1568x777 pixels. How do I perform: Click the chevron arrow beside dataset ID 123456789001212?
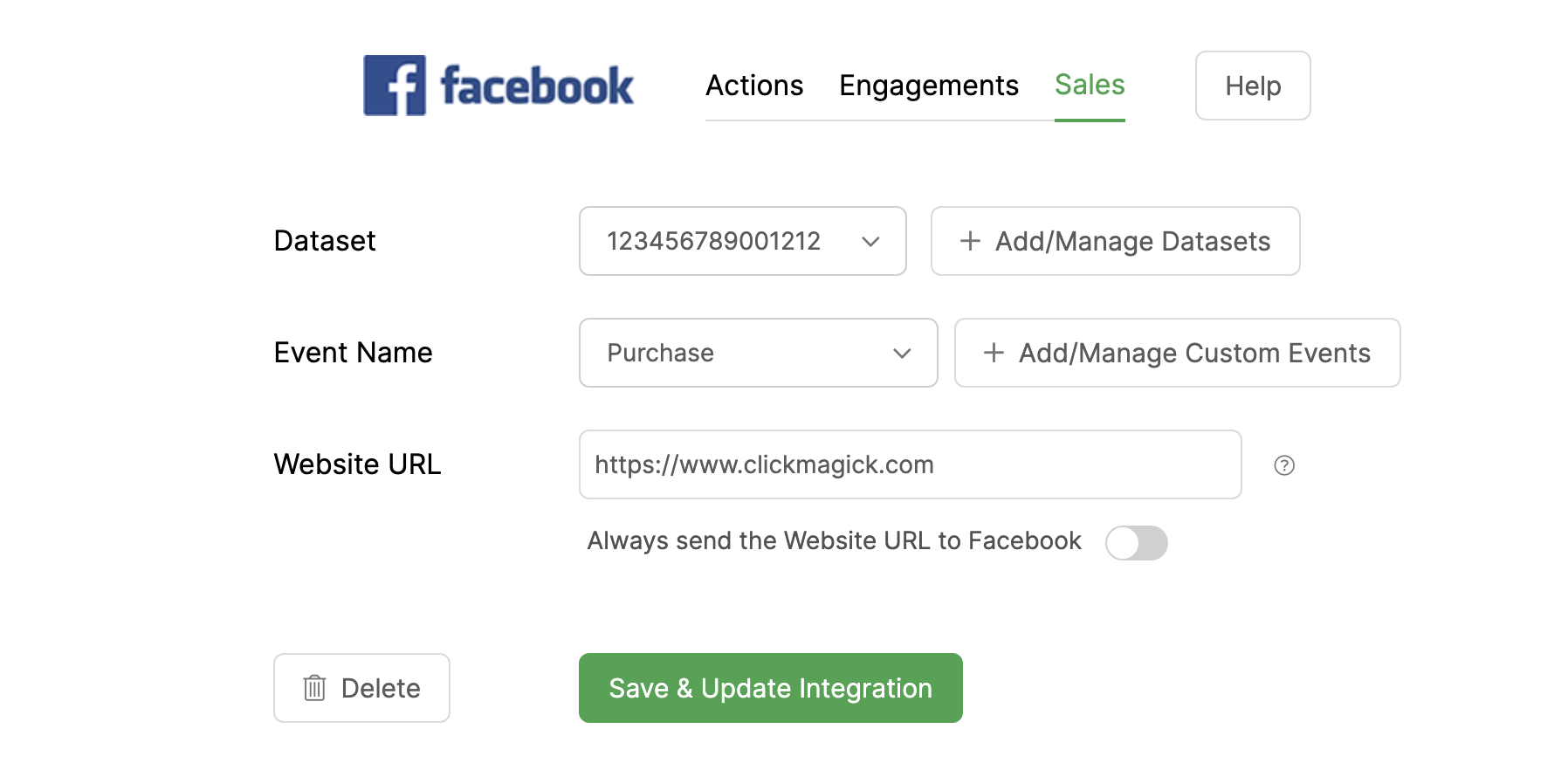[x=870, y=242]
